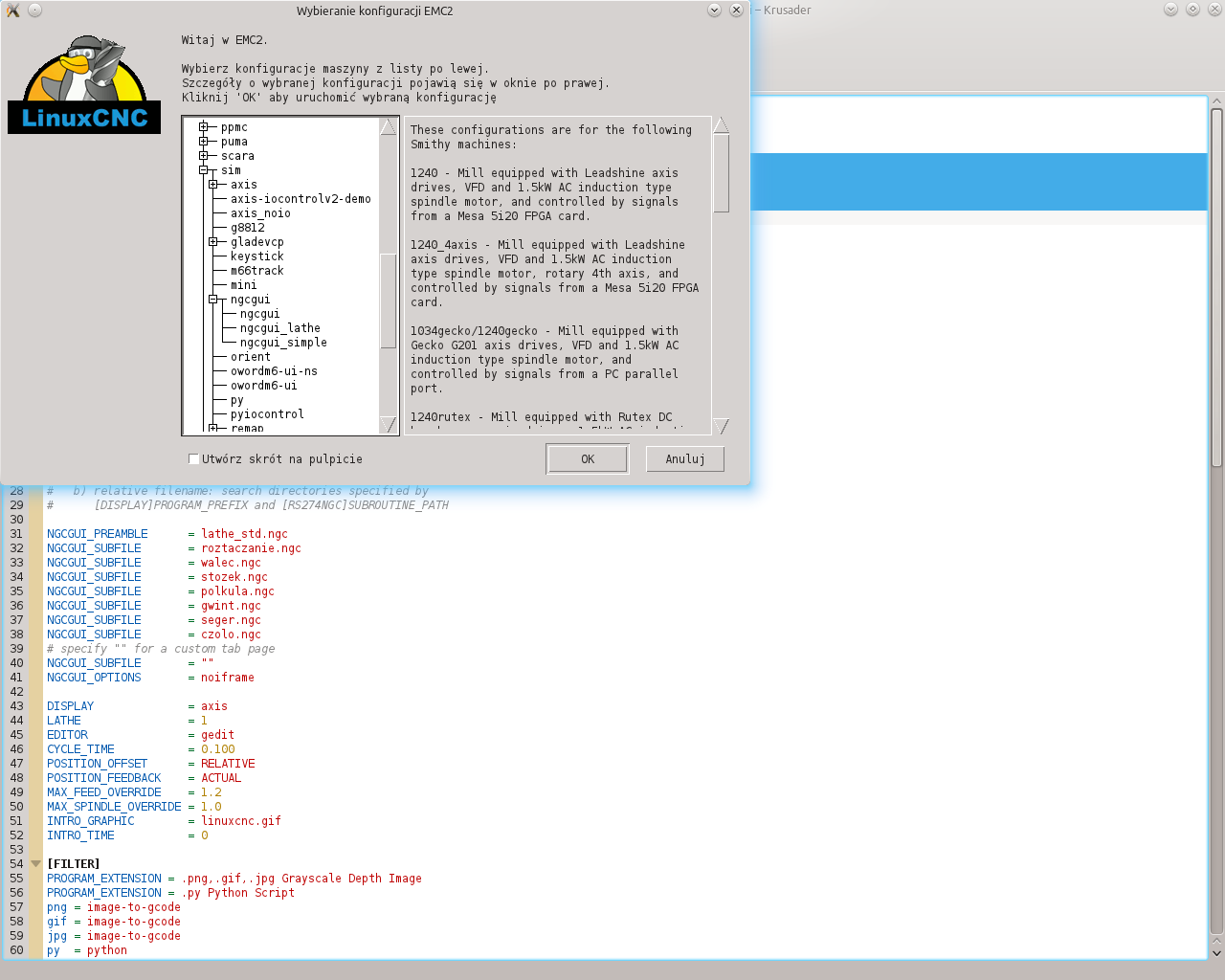Close the EMC2 configuration dialog
Image resolution: width=1225 pixels, height=980 pixels.
point(736,10)
